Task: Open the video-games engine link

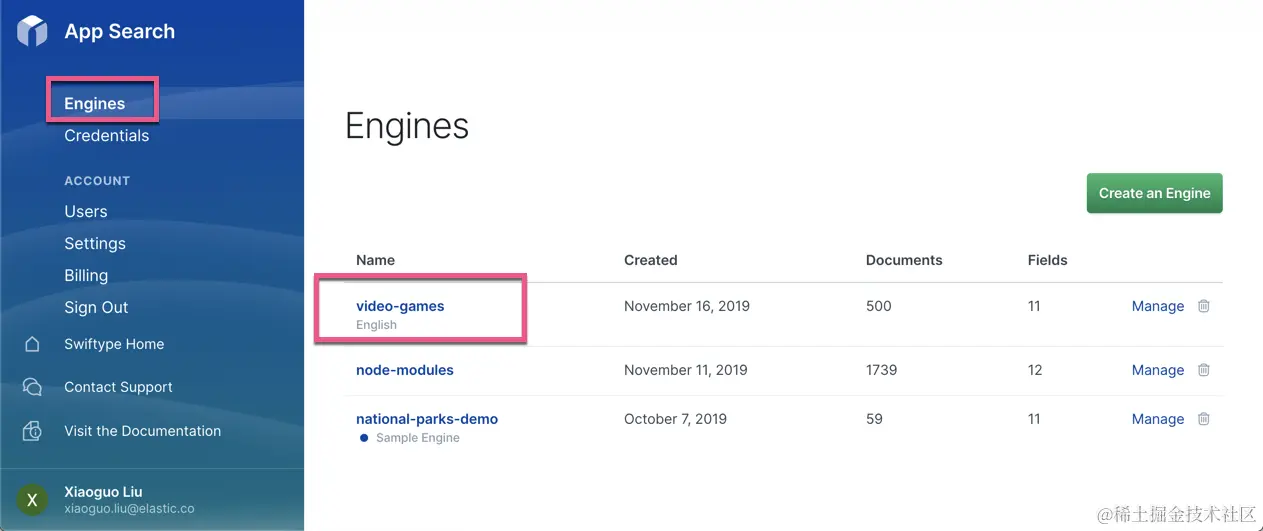Action: (x=400, y=306)
